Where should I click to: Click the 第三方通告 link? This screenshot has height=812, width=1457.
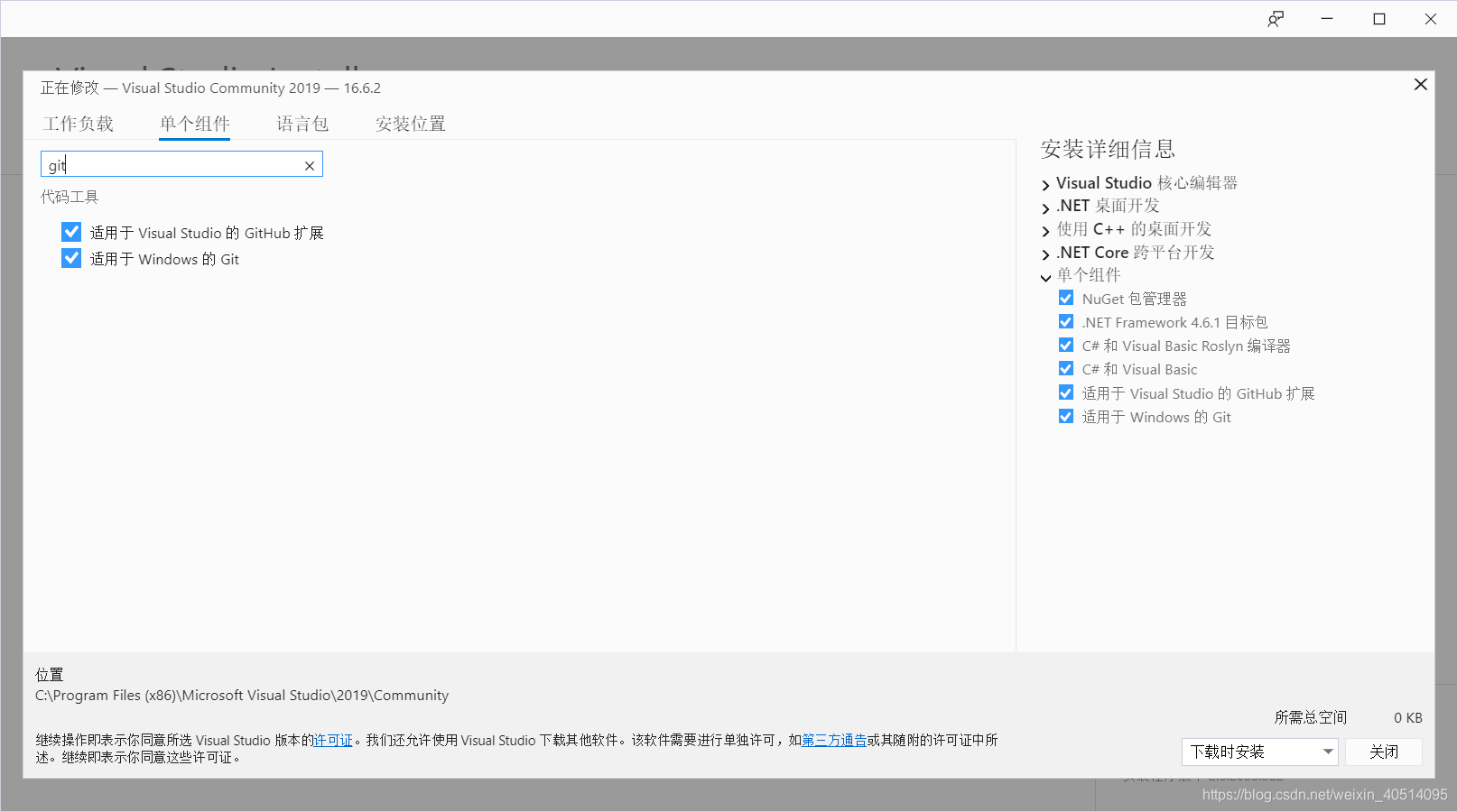pyautogui.click(x=834, y=740)
